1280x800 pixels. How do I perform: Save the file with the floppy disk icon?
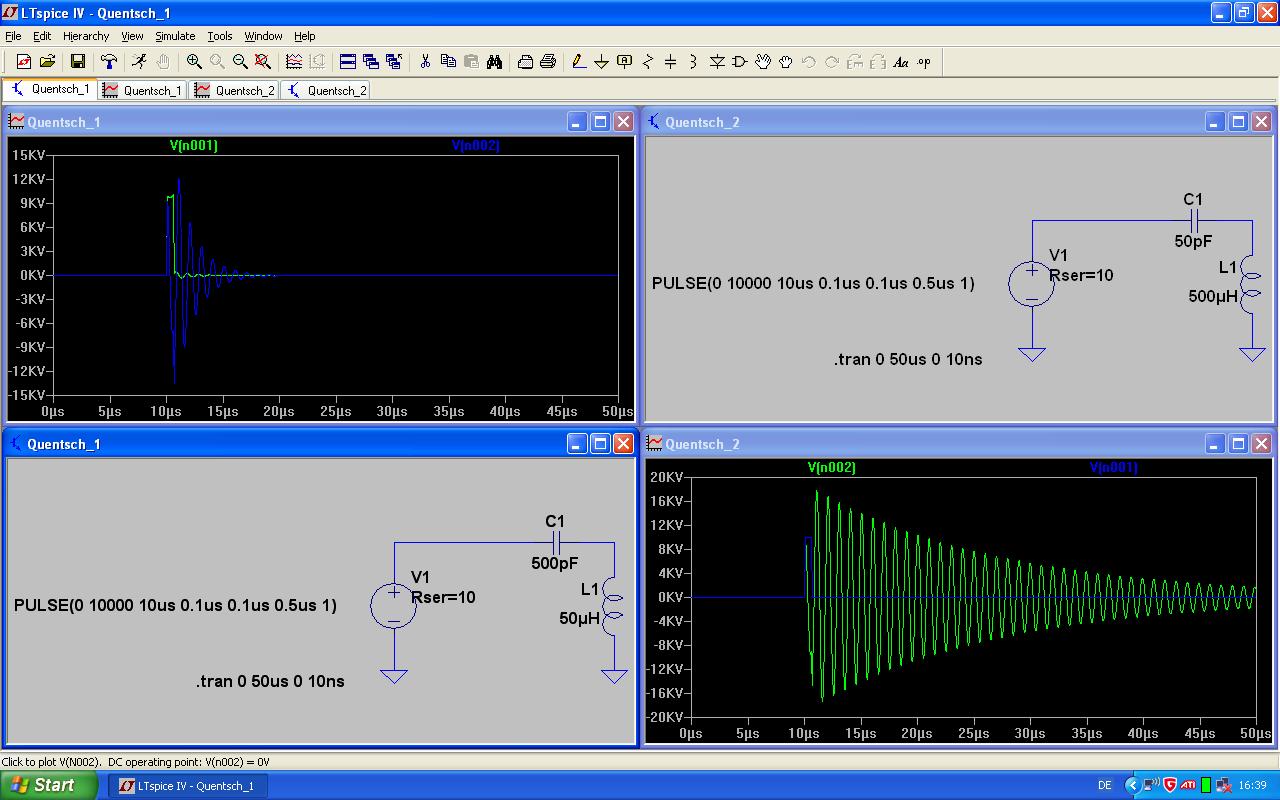coord(78,62)
